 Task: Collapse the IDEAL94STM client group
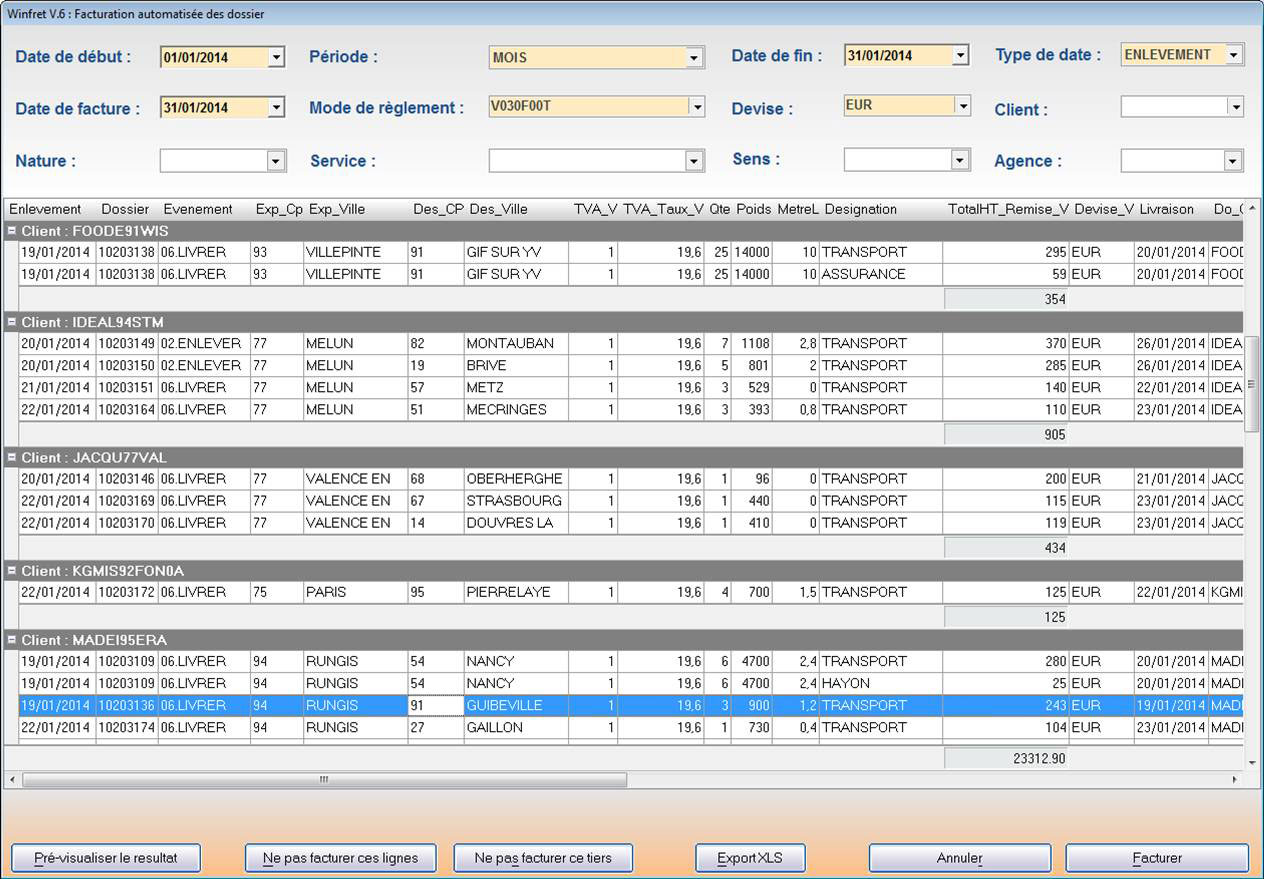[12, 322]
